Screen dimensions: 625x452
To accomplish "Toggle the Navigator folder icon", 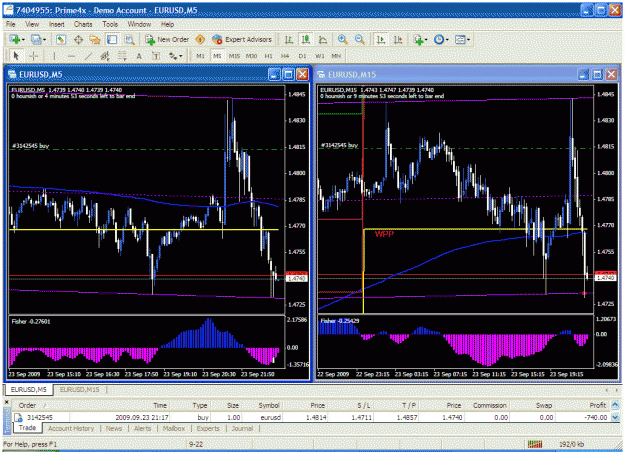I will pos(95,39).
